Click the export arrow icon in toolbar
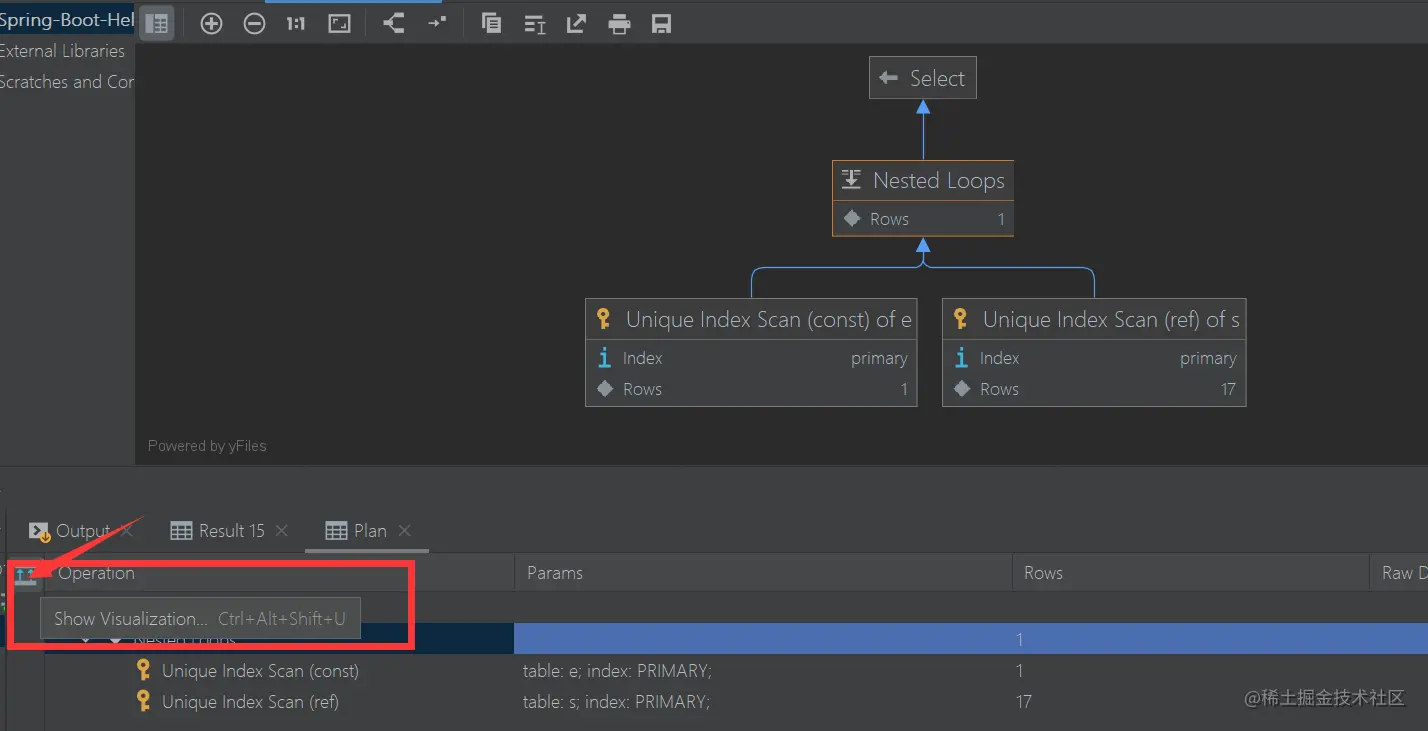 576,24
